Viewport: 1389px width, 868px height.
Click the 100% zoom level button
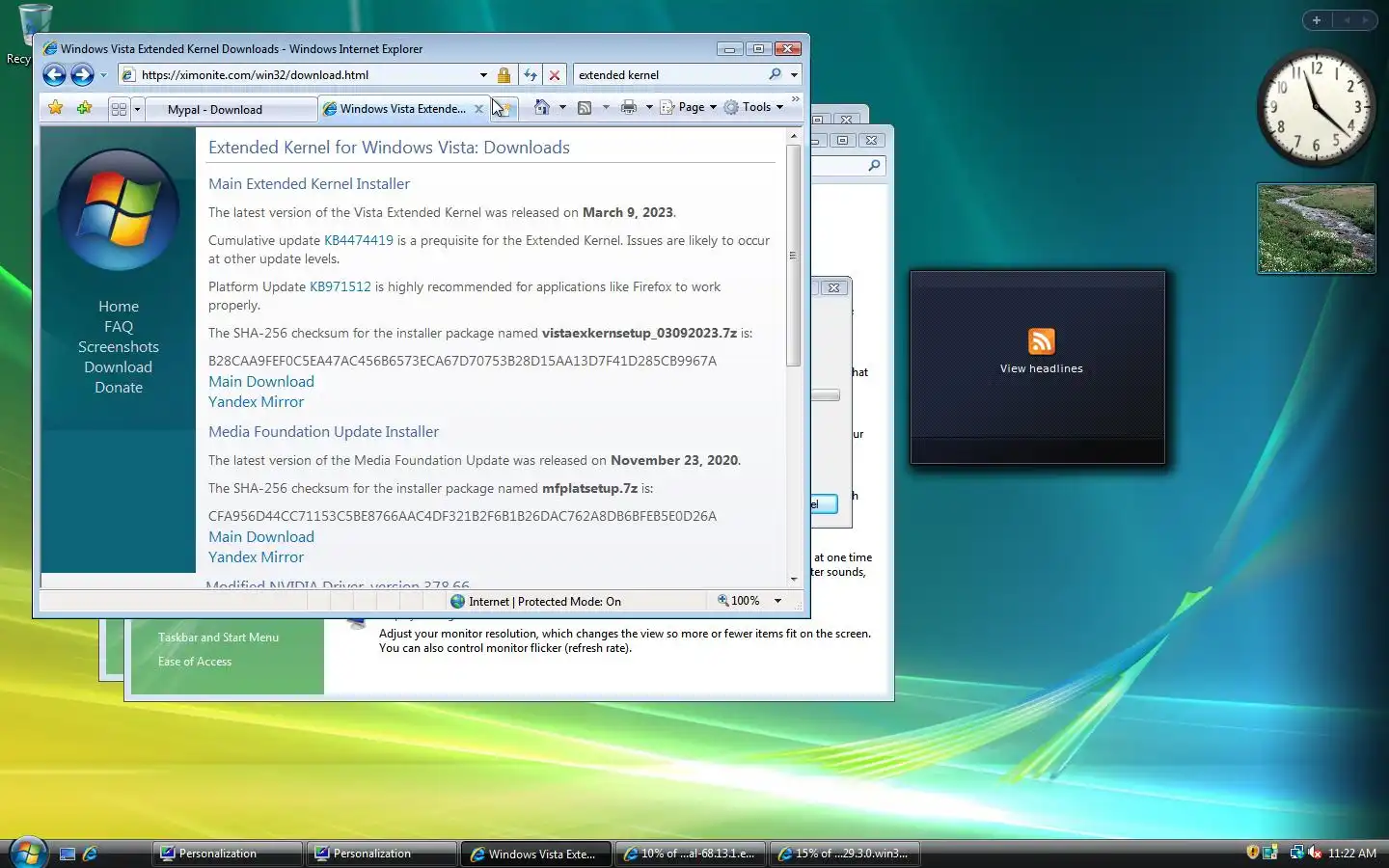739,601
